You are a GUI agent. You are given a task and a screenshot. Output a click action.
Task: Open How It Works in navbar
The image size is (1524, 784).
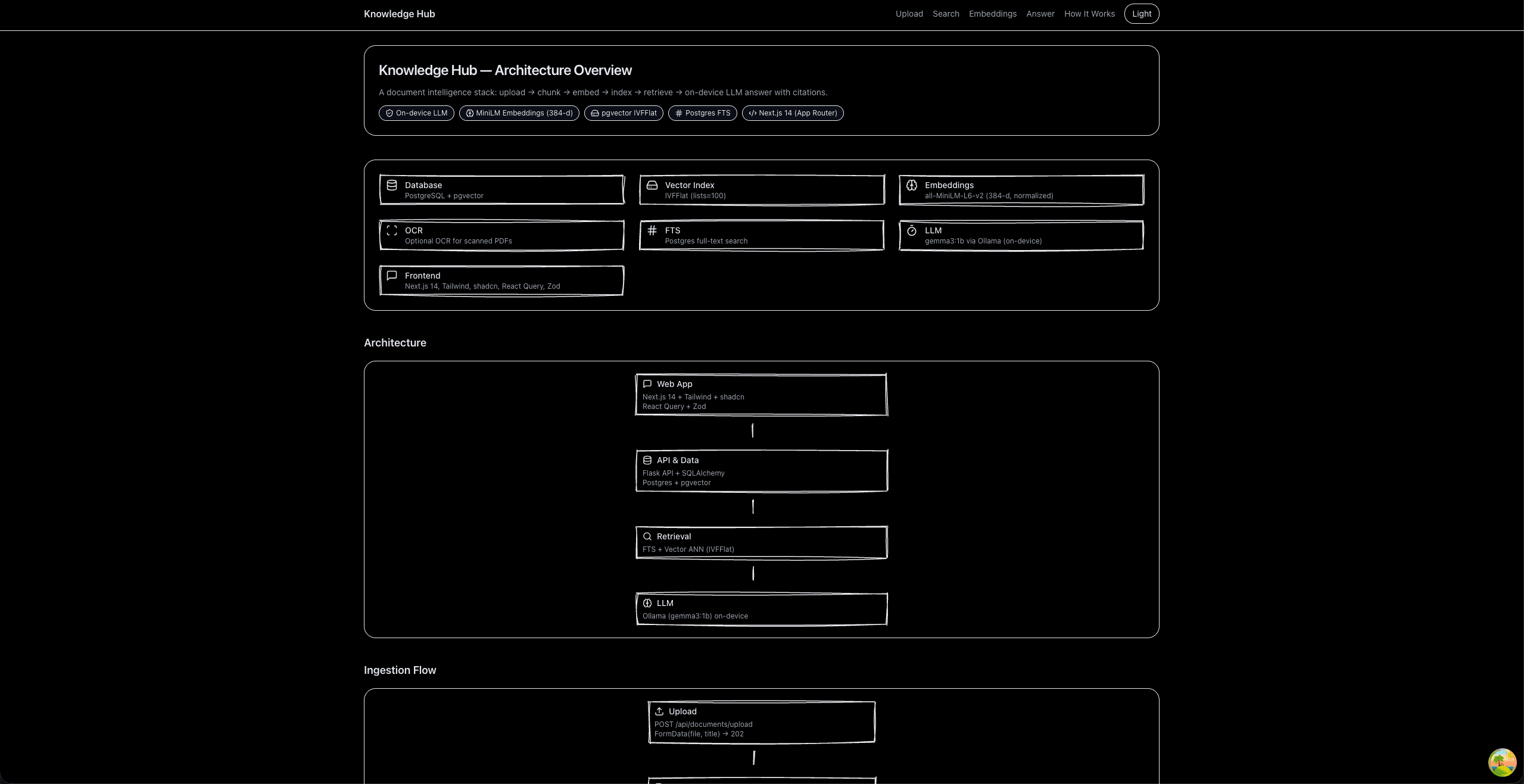1089,14
